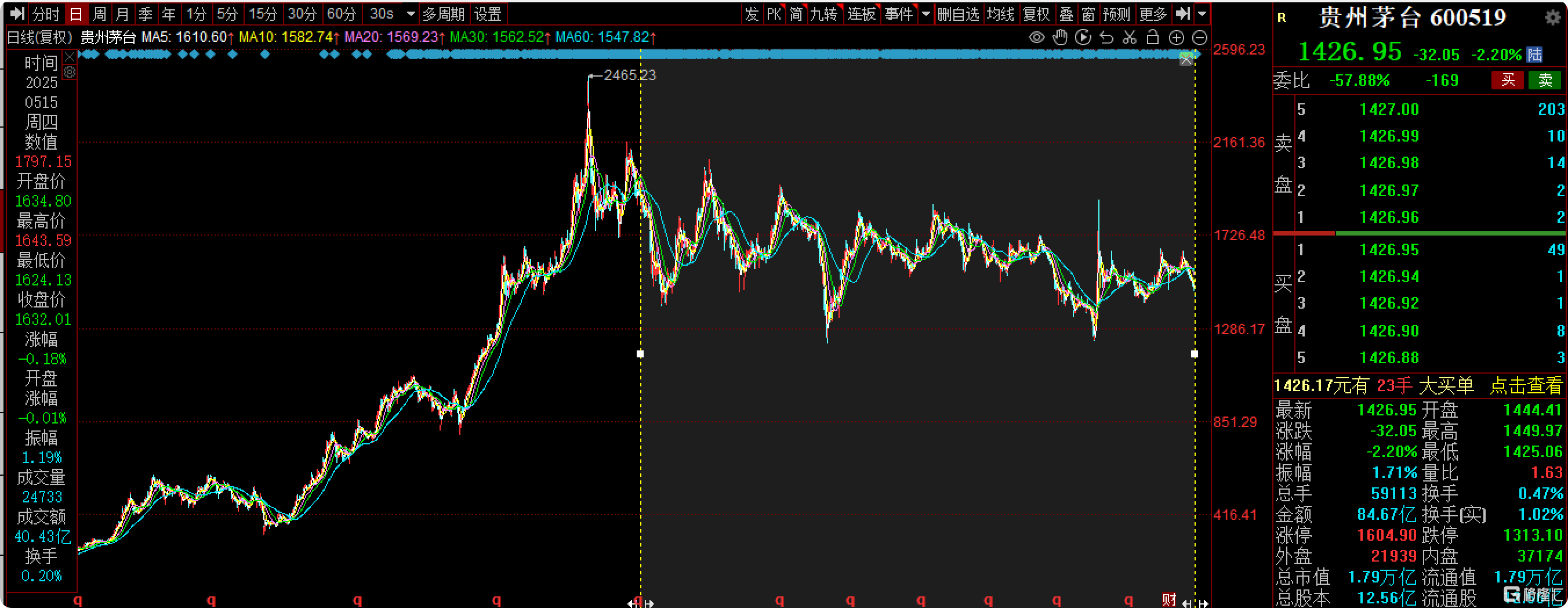1568x608 pixels.
Task: Click the 2465.23 peak price label
Action: pyautogui.click(x=629, y=75)
